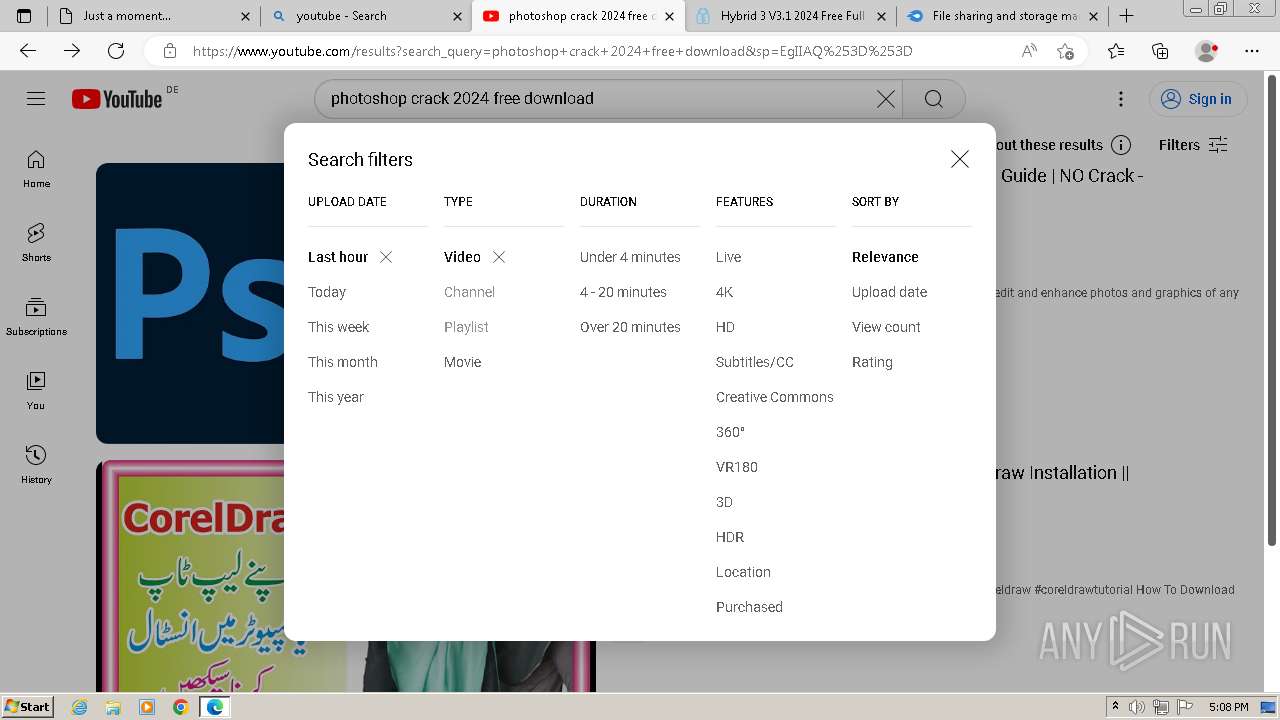The height and width of the screenshot is (720, 1280).
Task: Filter by This week upload date
Action: [x=338, y=327]
